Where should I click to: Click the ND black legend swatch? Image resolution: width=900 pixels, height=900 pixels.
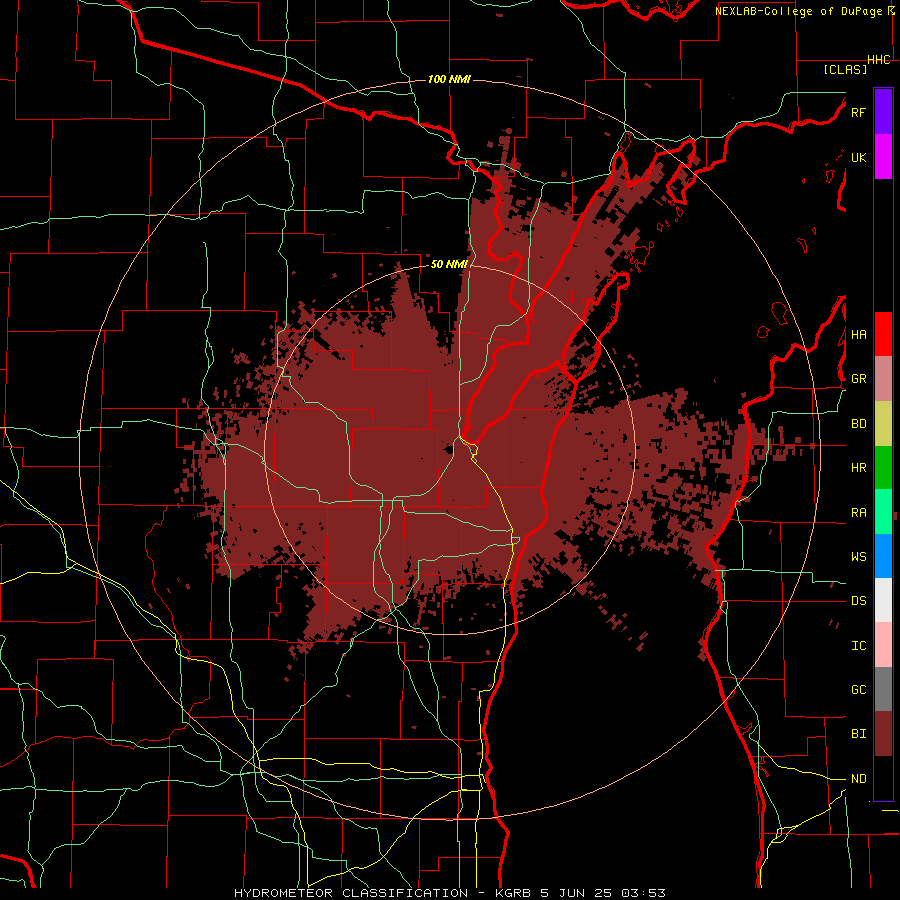pos(883,778)
